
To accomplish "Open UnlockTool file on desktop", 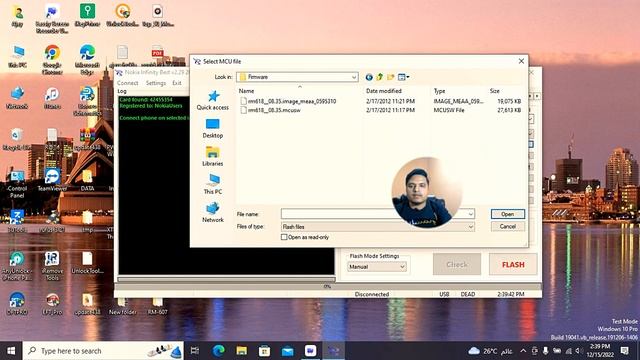I will click(x=87, y=262).
